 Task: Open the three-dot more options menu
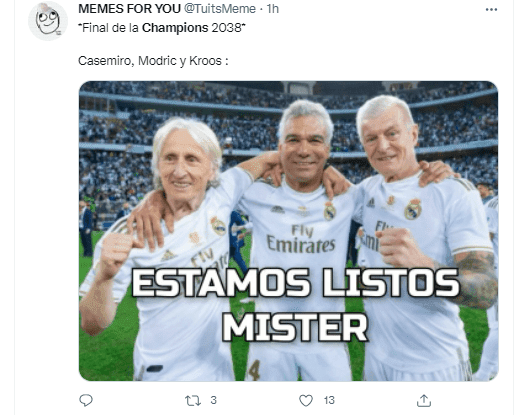pos(491,10)
